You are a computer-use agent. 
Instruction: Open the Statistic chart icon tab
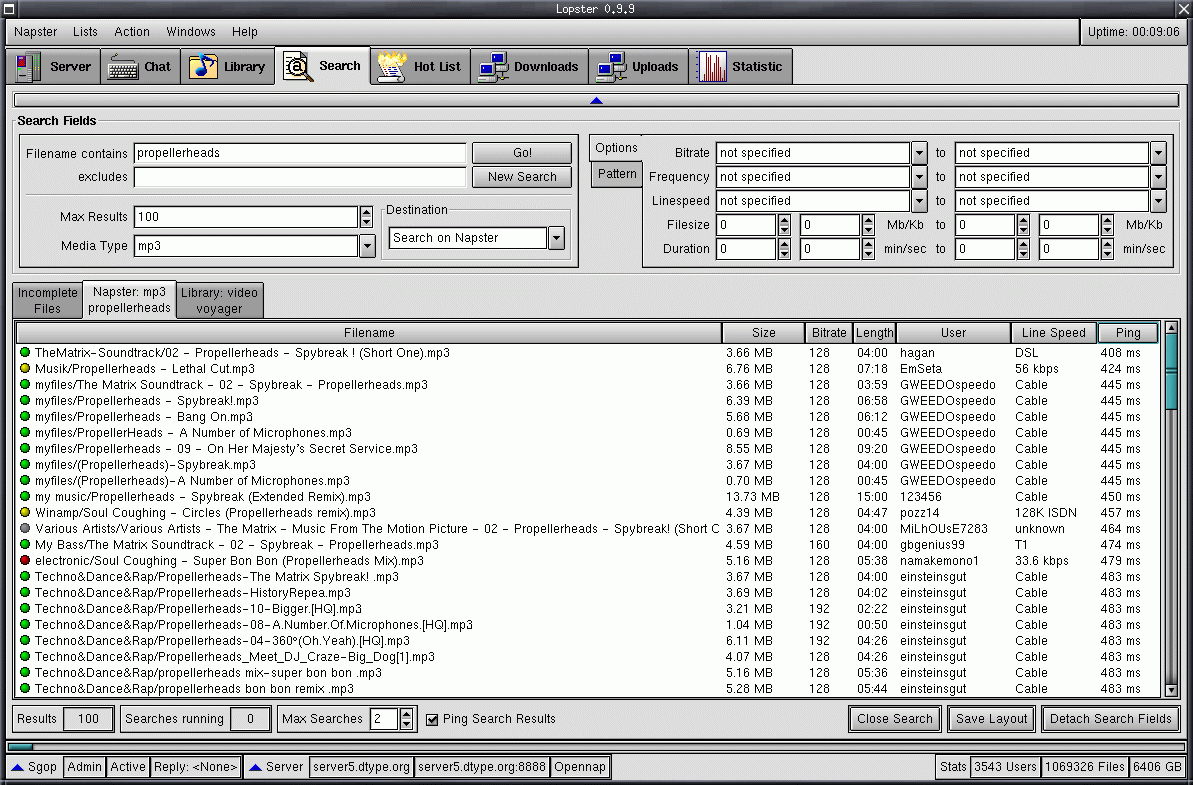[712, 67]
